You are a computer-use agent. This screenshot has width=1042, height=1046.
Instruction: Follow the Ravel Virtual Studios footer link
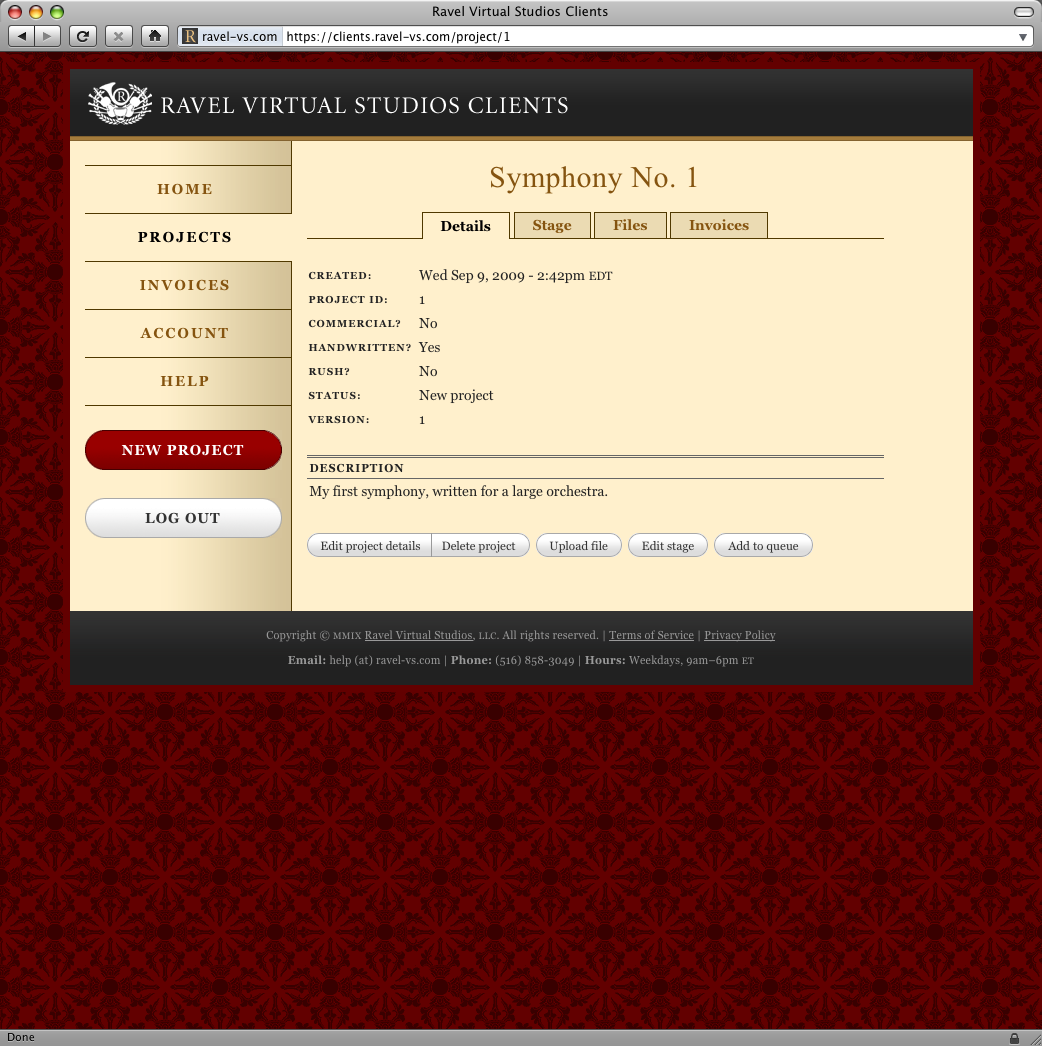418,635
